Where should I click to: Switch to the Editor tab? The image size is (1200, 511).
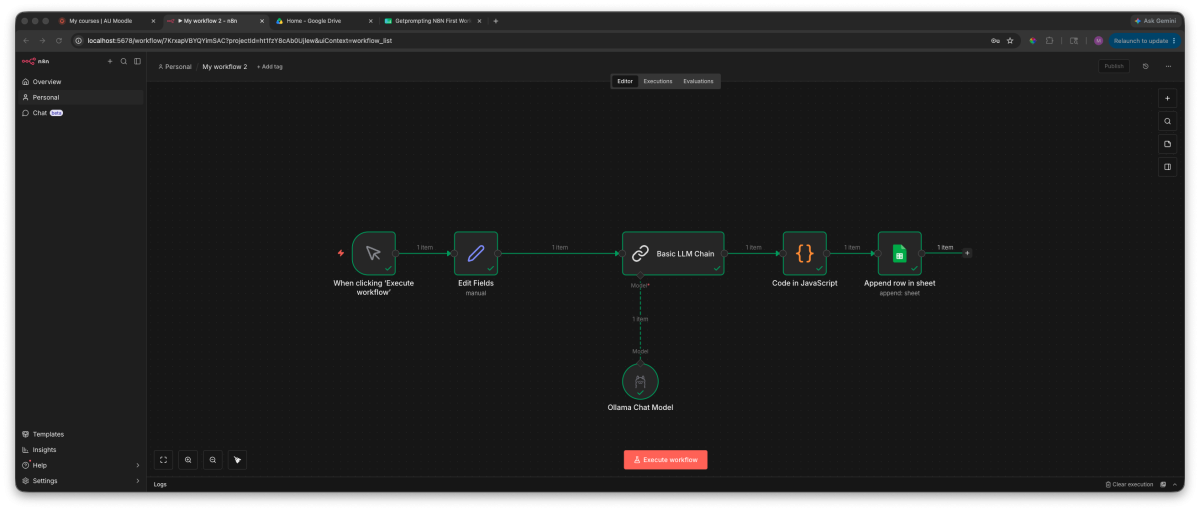[x=625, y=81]
